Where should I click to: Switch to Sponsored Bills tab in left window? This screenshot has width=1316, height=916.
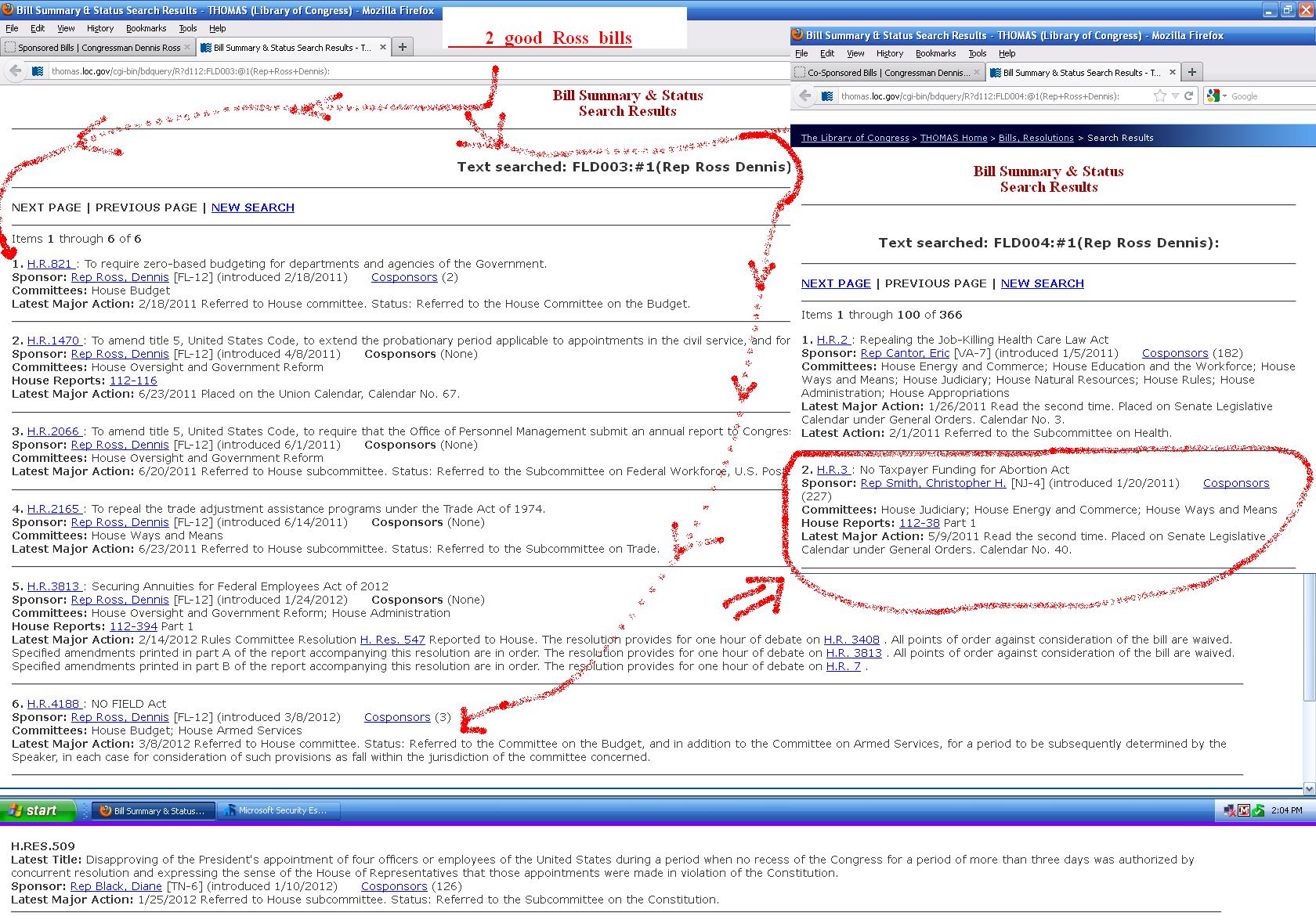[x=98, y=48]
